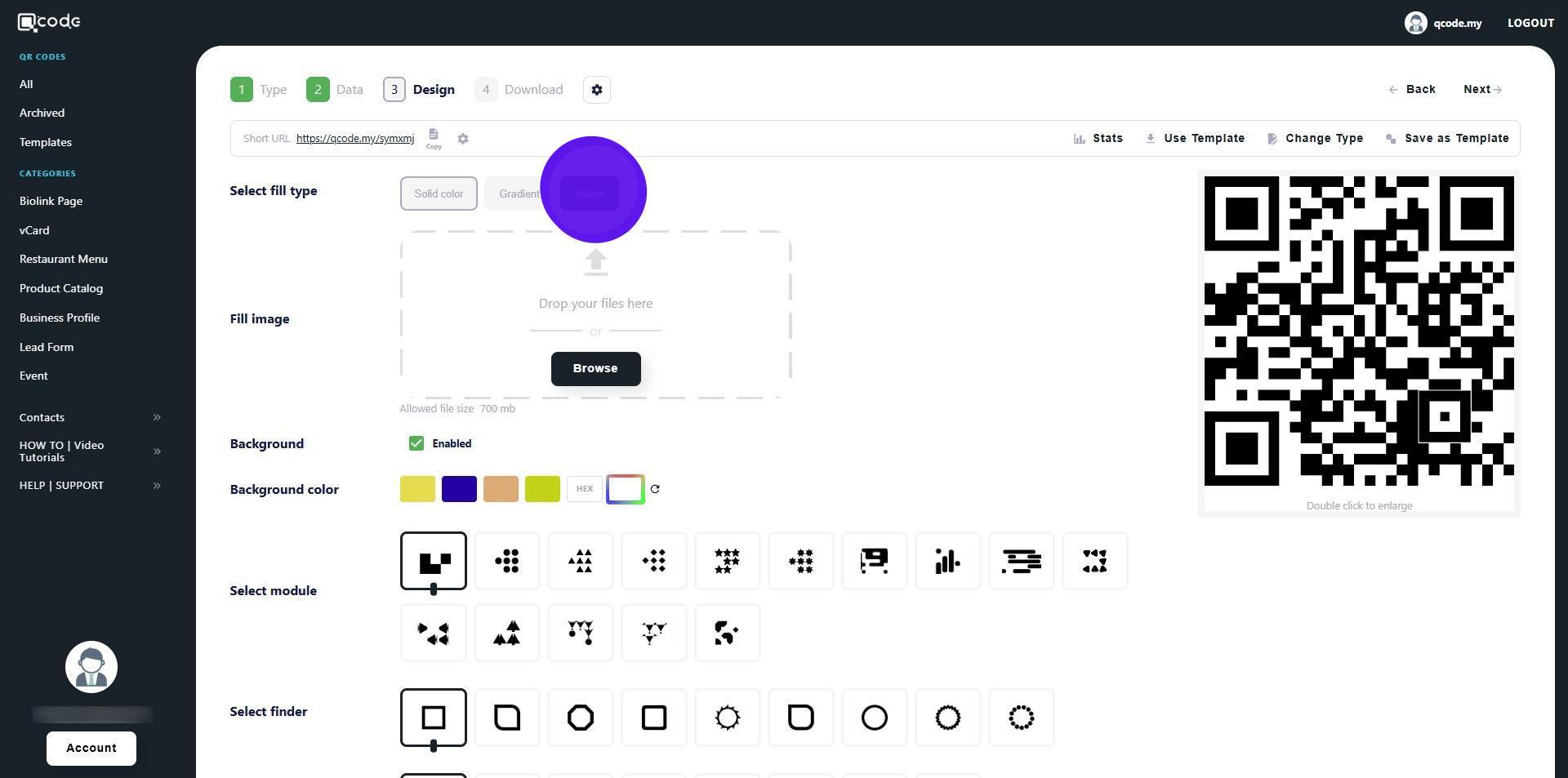Open the vCard category

tap(34, 230)
